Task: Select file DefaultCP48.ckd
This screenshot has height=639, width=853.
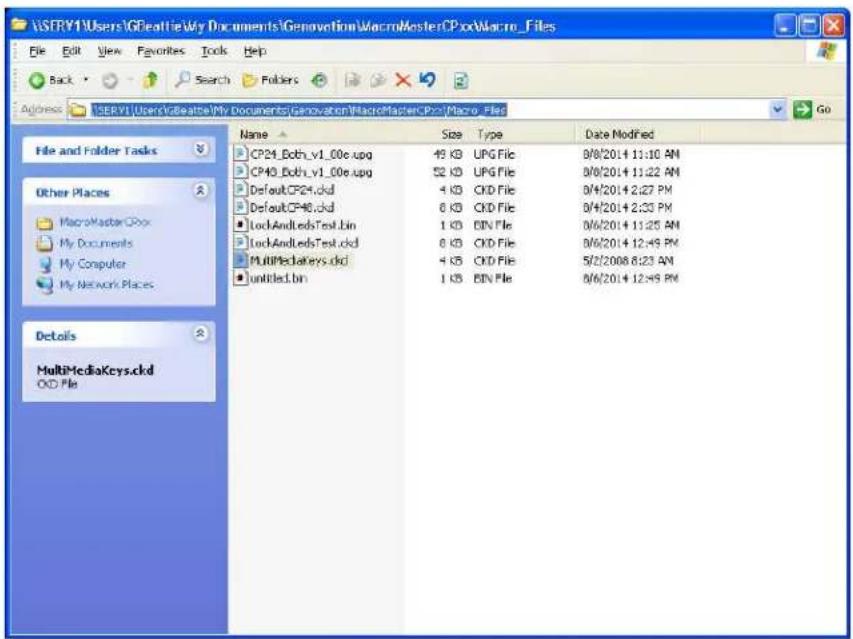Action: pyautogui.click(x=292, y=208)
